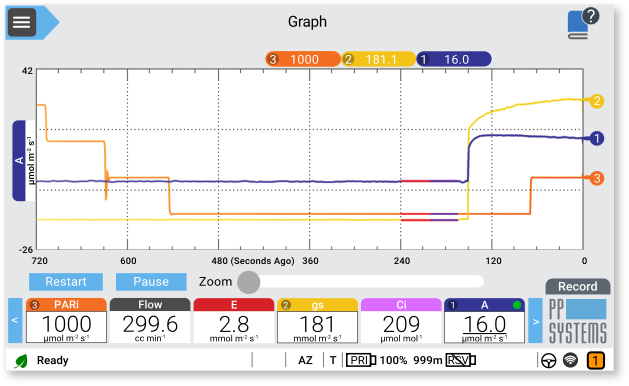Click the 100% battery level text

click(393, 360)
